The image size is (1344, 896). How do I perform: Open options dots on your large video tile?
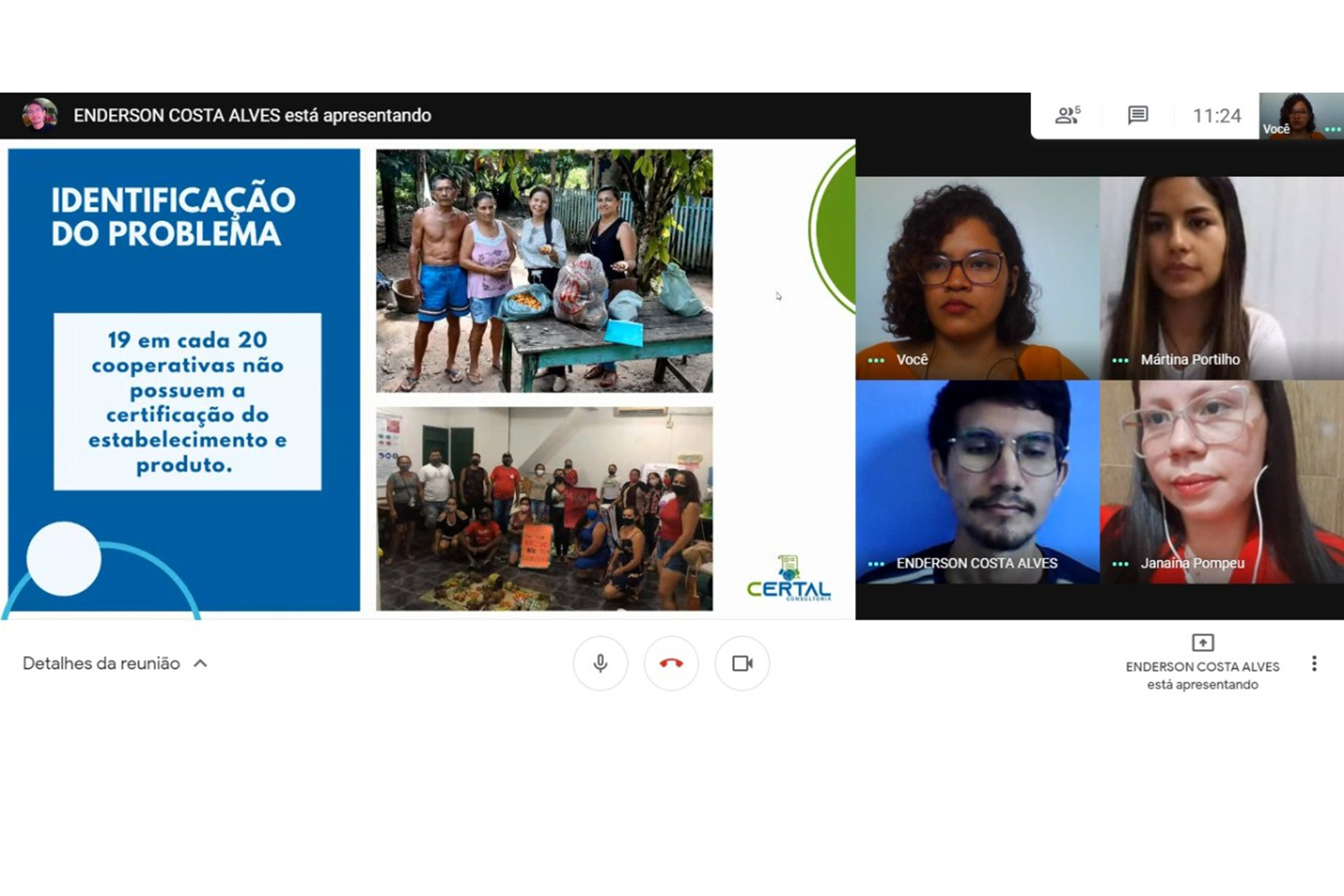pos(876,361)
